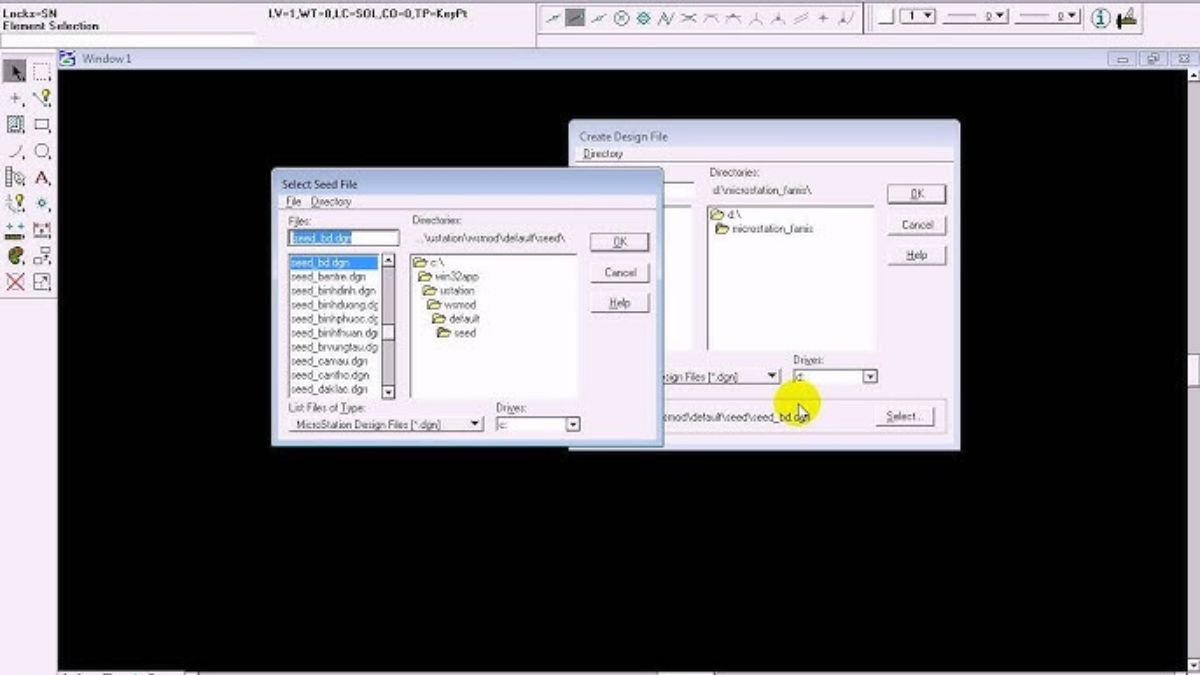Open the Patterns toolbox
Screen dimensions: 1200x675
tap(14, 124)
